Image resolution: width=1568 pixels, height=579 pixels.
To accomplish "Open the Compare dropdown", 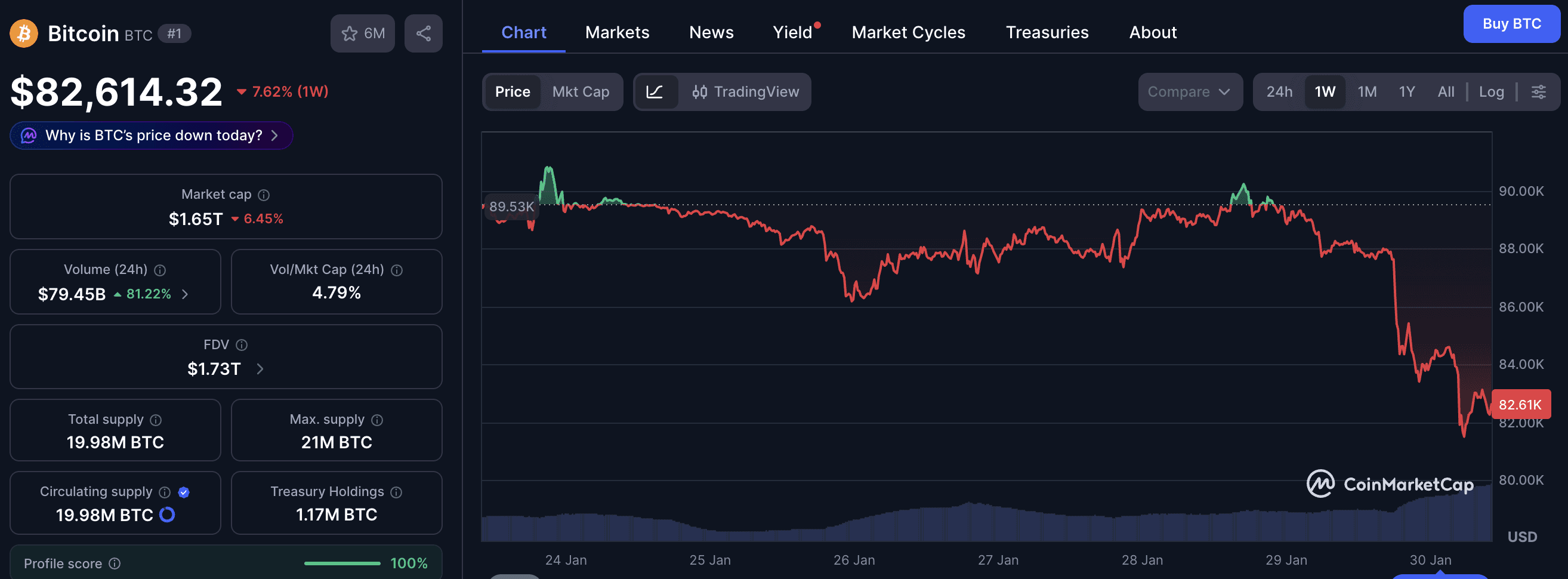I will tap(1189, 92).
